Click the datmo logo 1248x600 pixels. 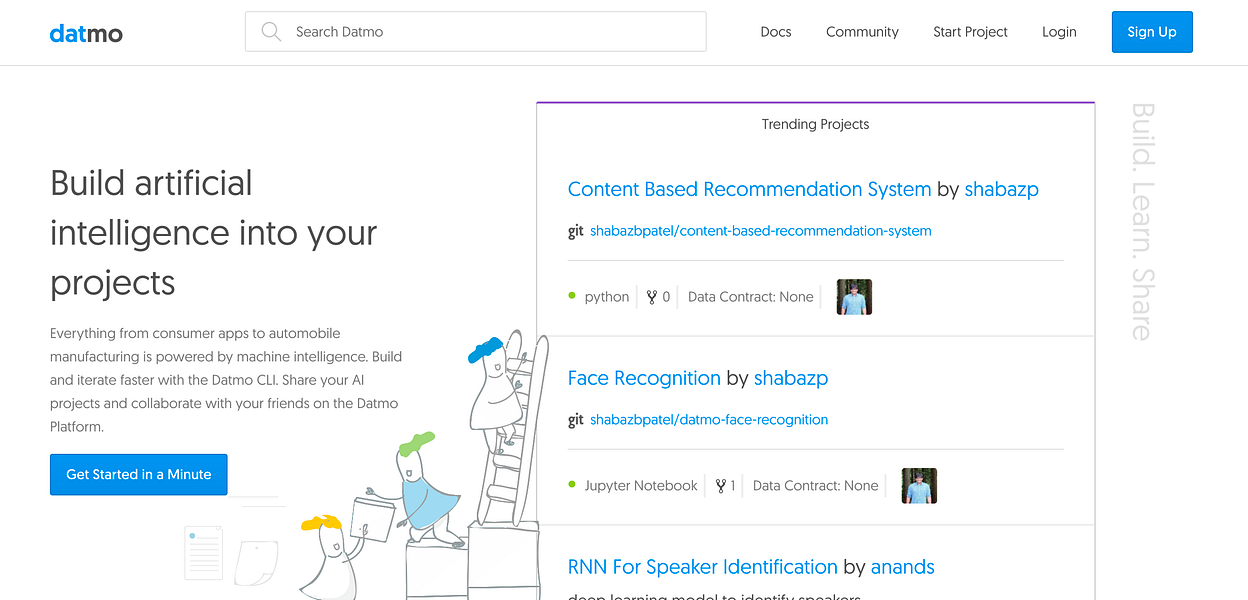[x=86, y=33]
